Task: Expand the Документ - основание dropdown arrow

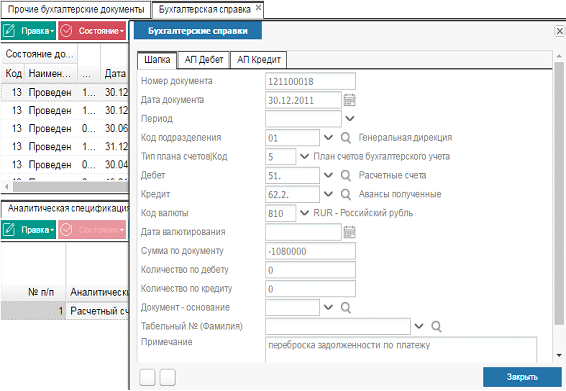Action: [328, 308]
